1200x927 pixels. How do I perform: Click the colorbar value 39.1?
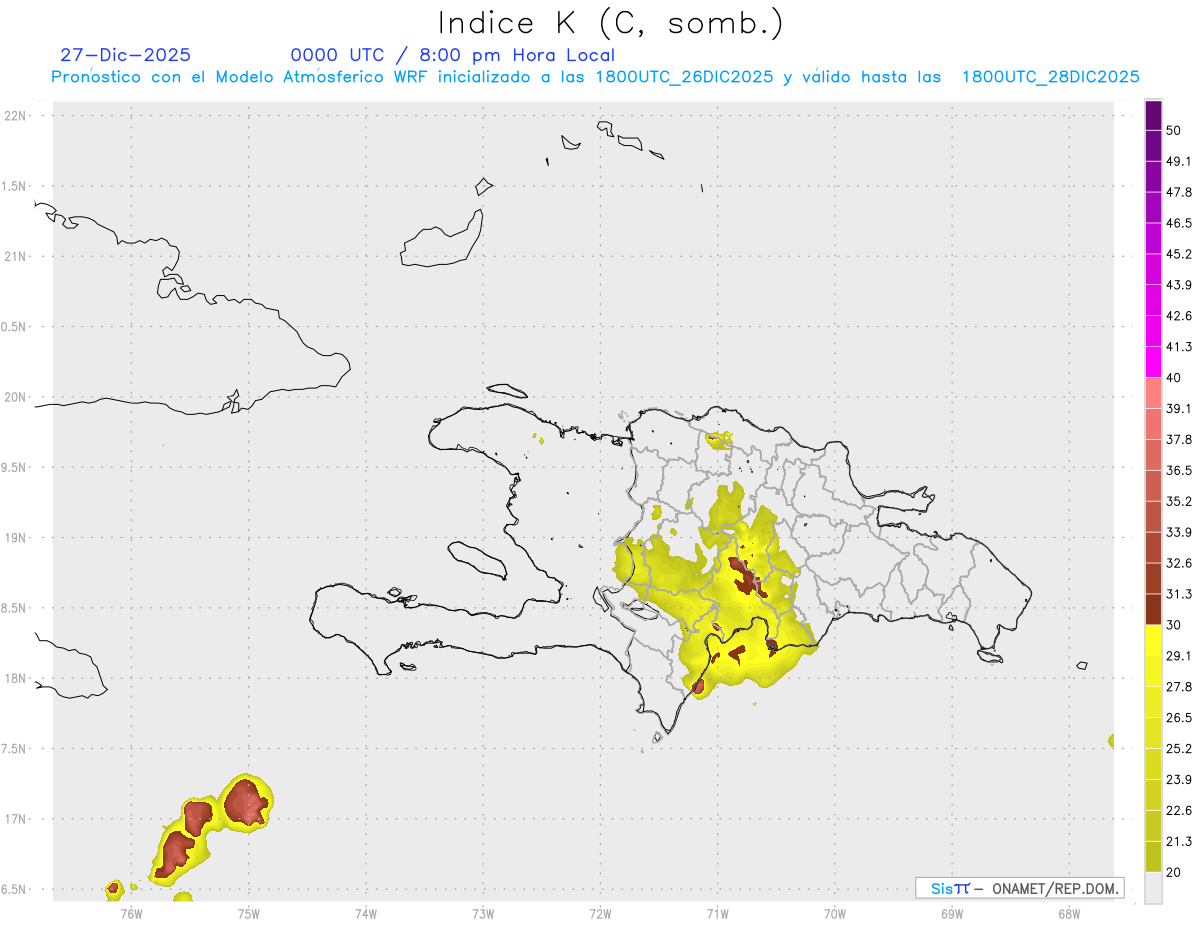[1179, 408]
